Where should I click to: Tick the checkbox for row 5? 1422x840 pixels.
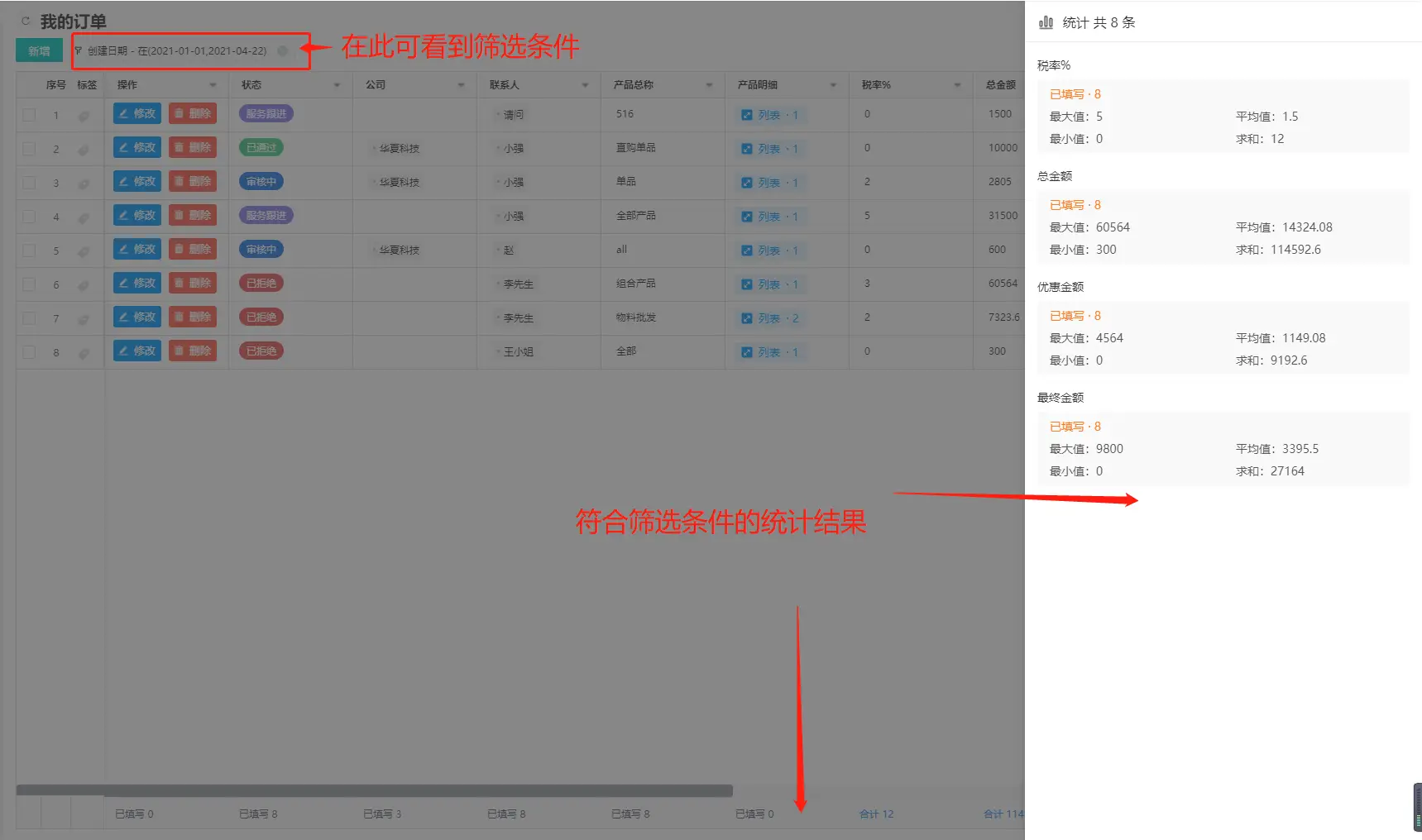(30, 251)
